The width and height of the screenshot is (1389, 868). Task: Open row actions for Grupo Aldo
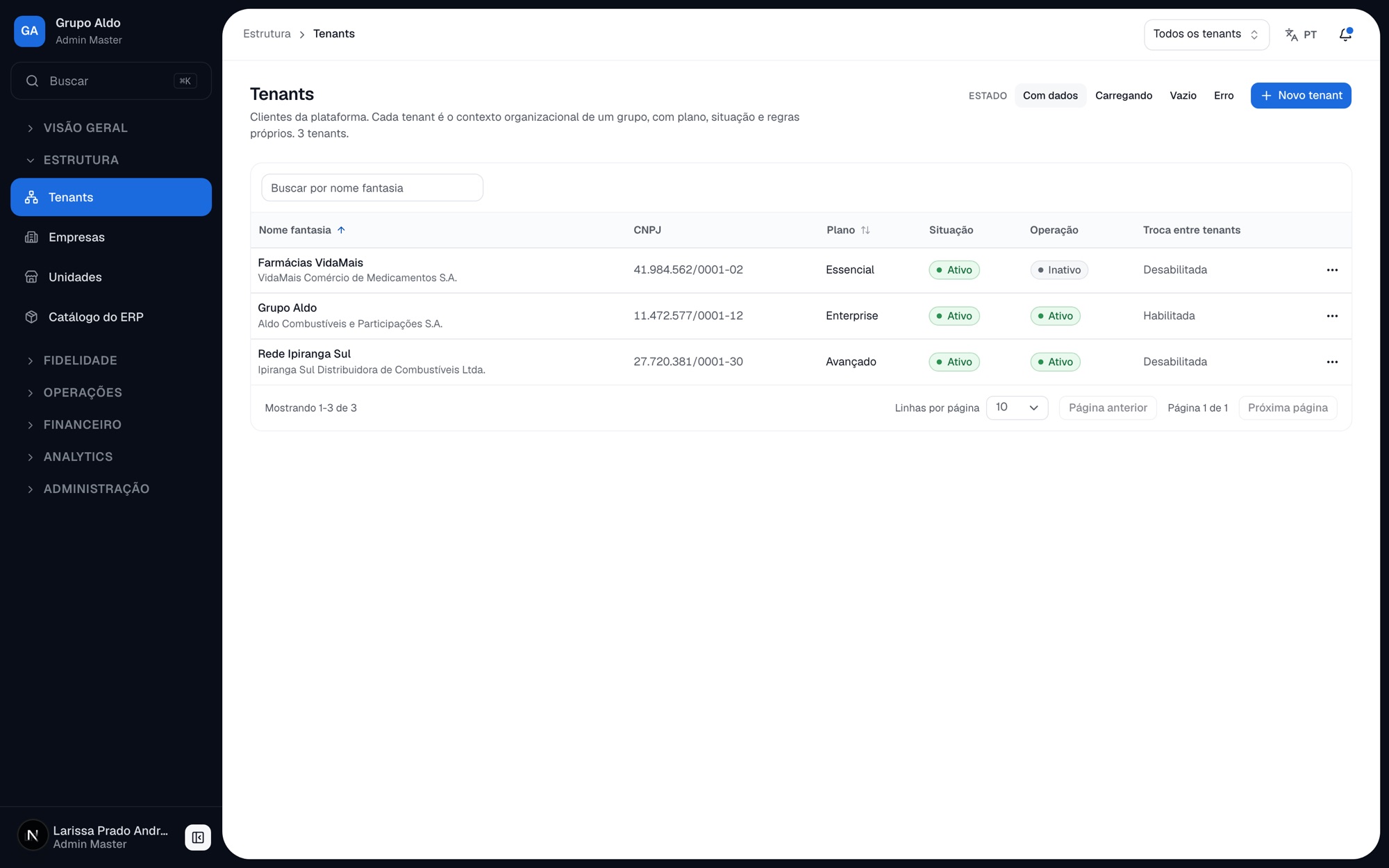tap(1332, 316)
